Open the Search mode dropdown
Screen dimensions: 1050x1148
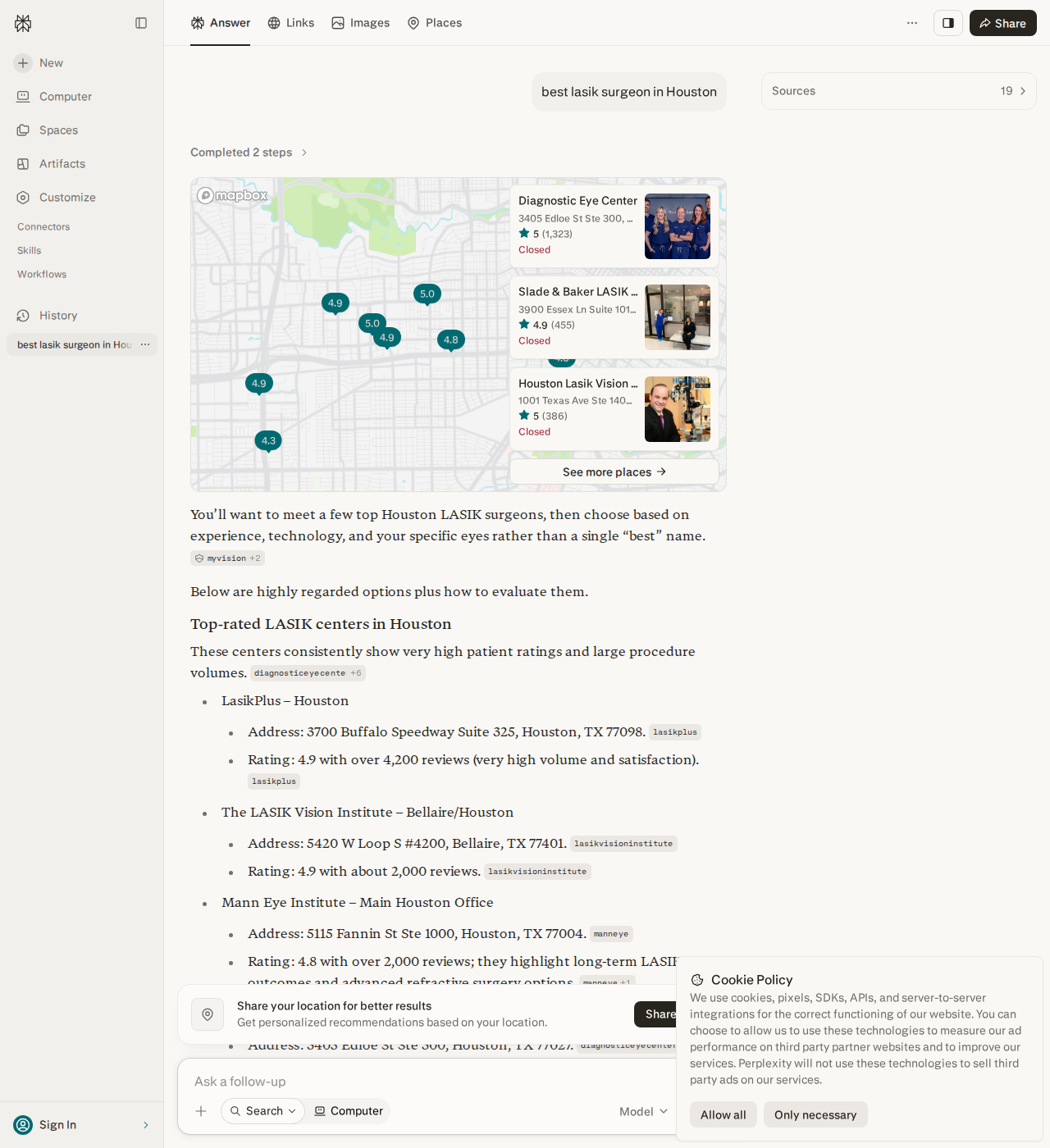click(262, 1111)
